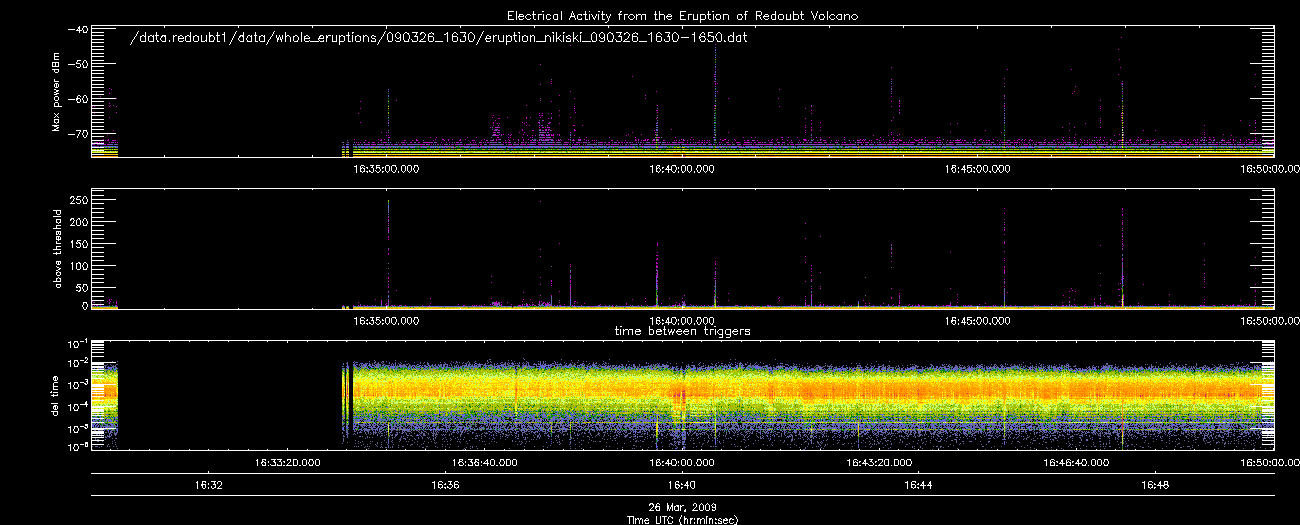Click 16:40:00.000 label under above threshold panel

[682, 322]
